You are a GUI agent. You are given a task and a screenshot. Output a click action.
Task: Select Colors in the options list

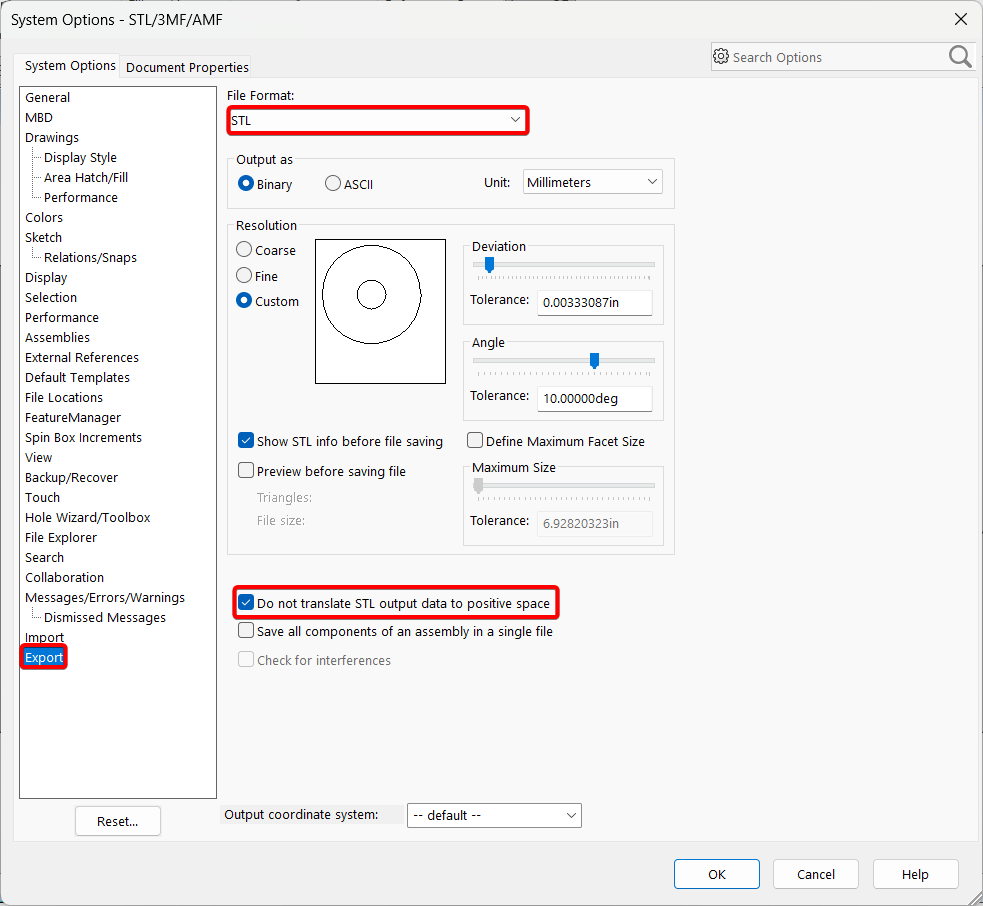click(x=44, y=218)
